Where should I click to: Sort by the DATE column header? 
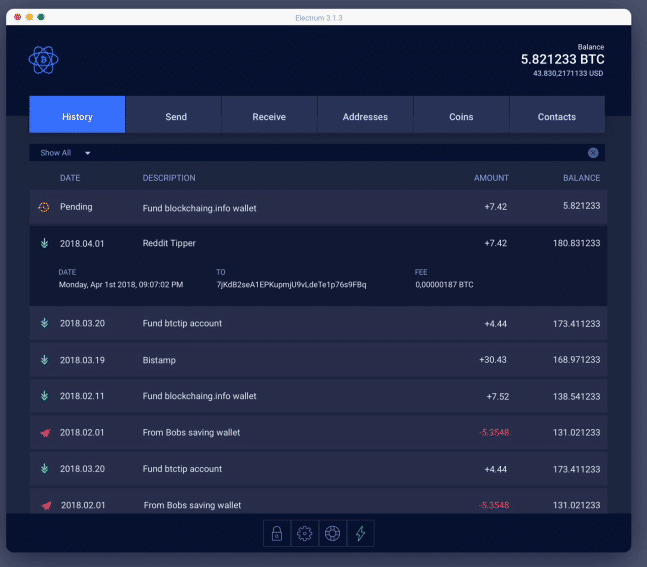[70, 178]
